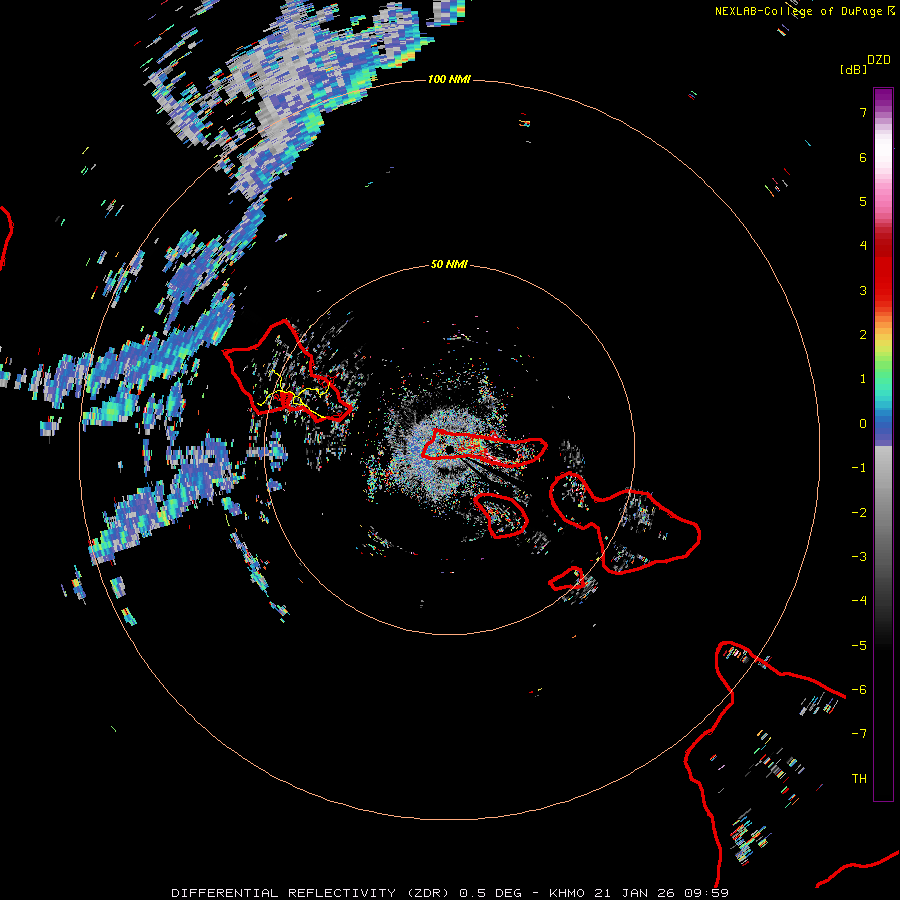Click the 100 NMI range ring label

coord(449,79)
